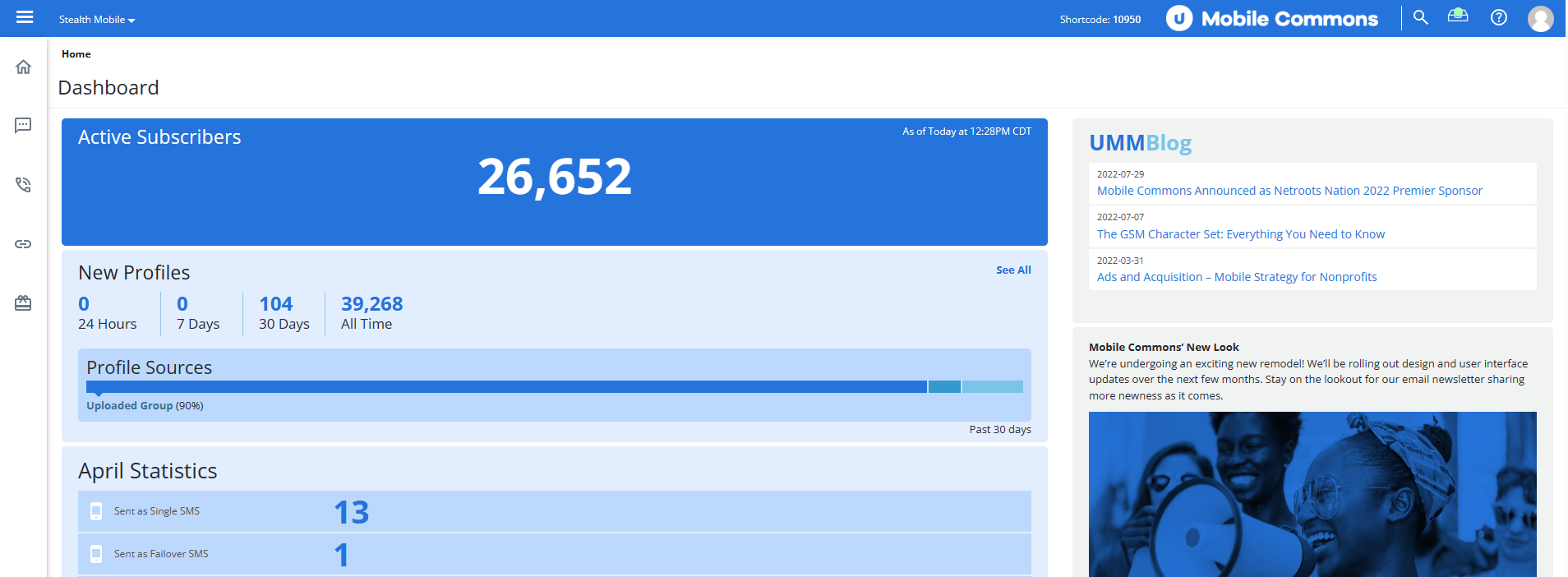The image size is (1568, 577).
Task: Open the messaging chat bubble icon
Action: (x=23, y=126)
